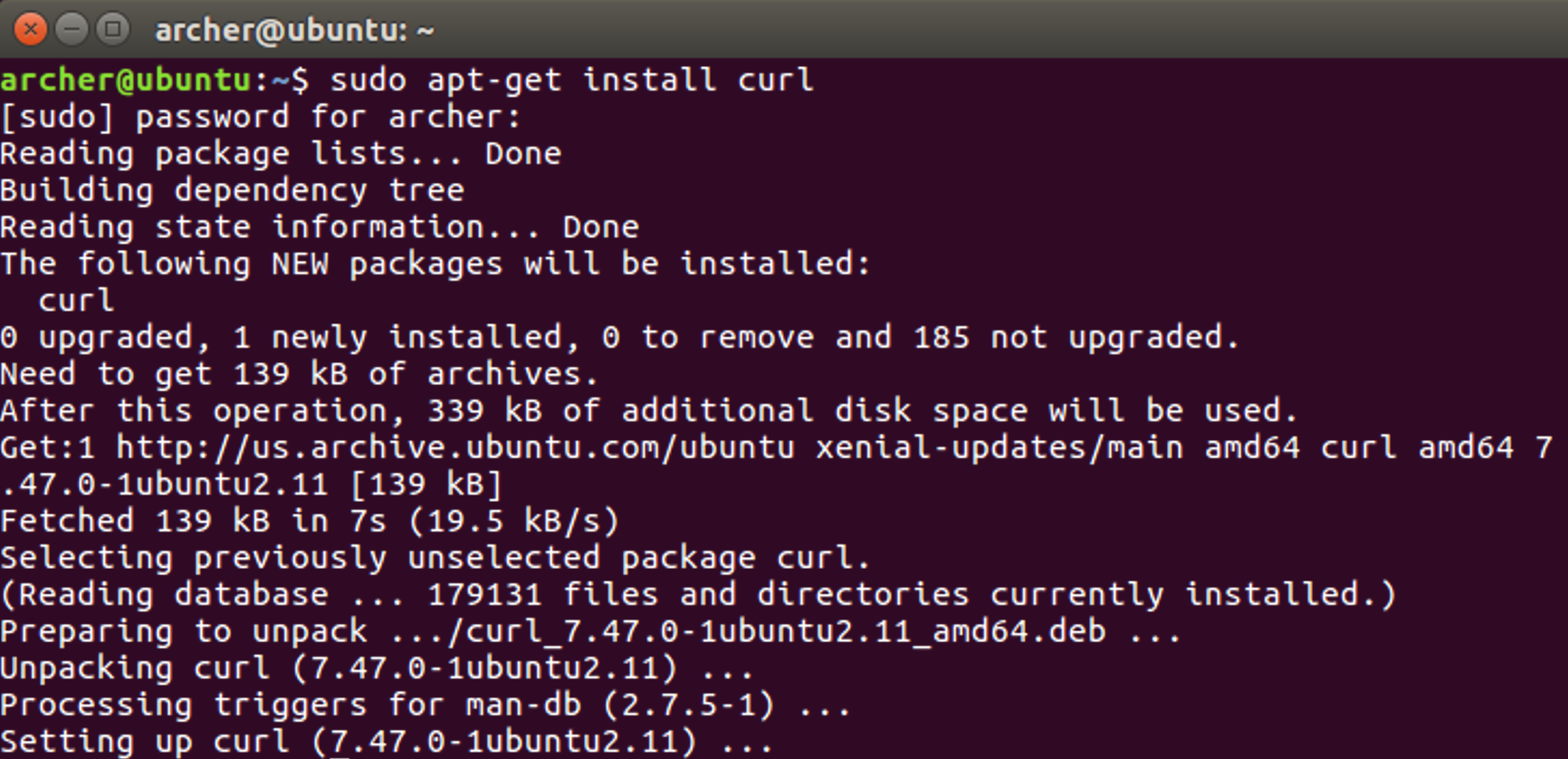Click 'Processing triggers for man-db' line
The image size is (1568, 759).
(x=425, y=706)
